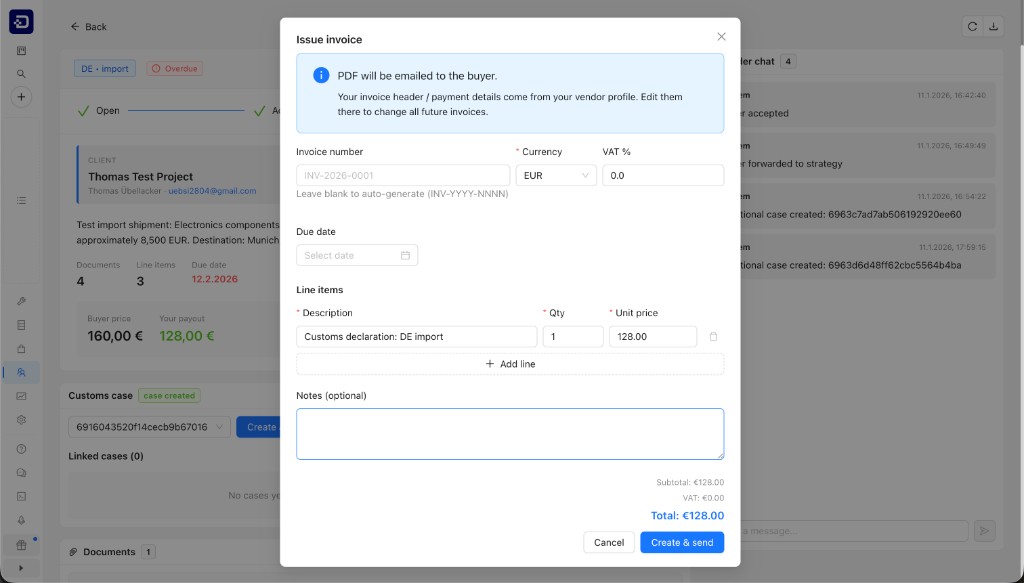This screenshot has width=1024, height=583.
Task: Click the Overdue status tag
Action: pyautogui.click(x=174, y=69)
